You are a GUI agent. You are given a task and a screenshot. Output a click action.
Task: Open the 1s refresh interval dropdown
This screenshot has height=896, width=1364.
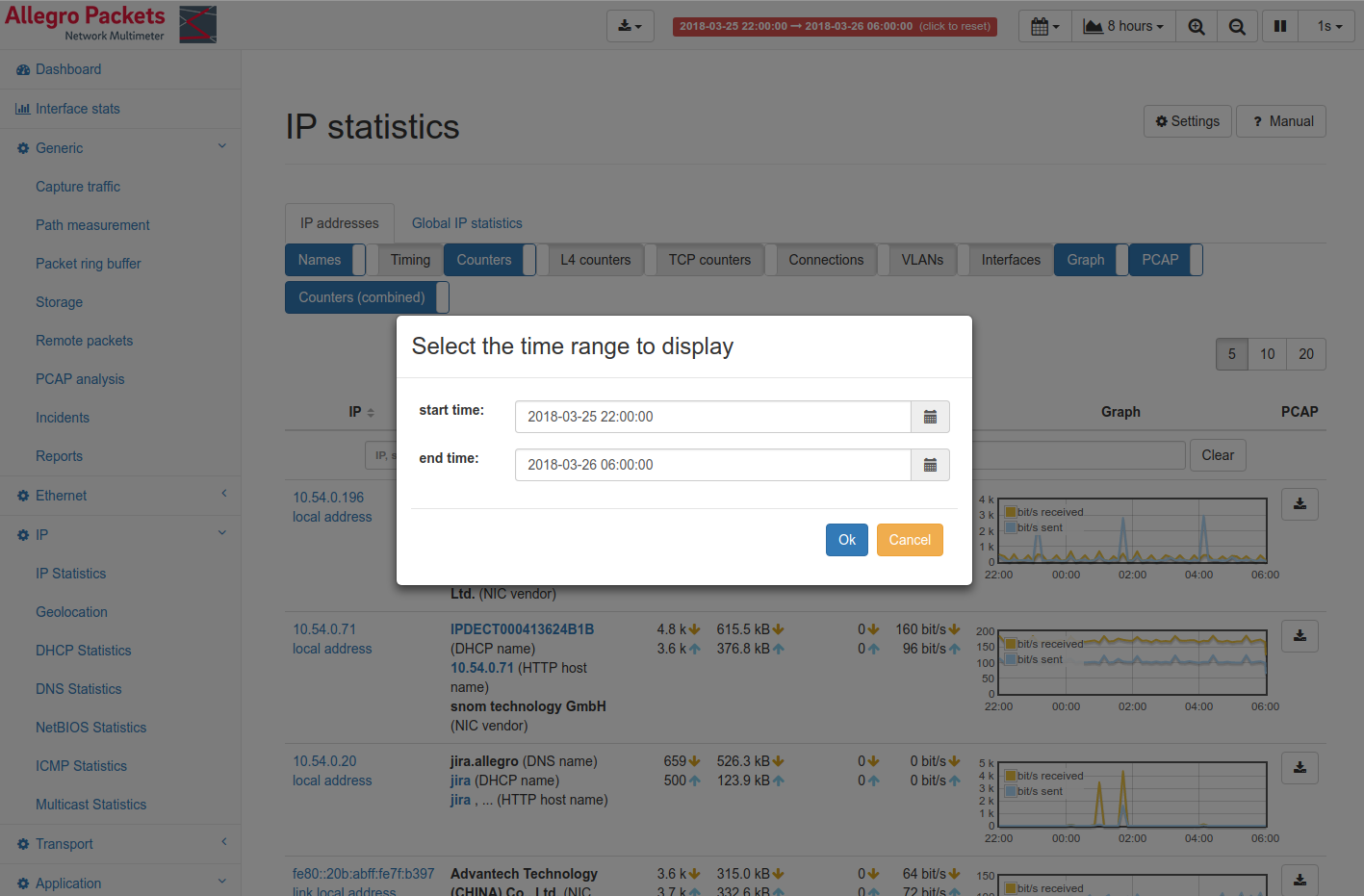tap(1328, 27)
